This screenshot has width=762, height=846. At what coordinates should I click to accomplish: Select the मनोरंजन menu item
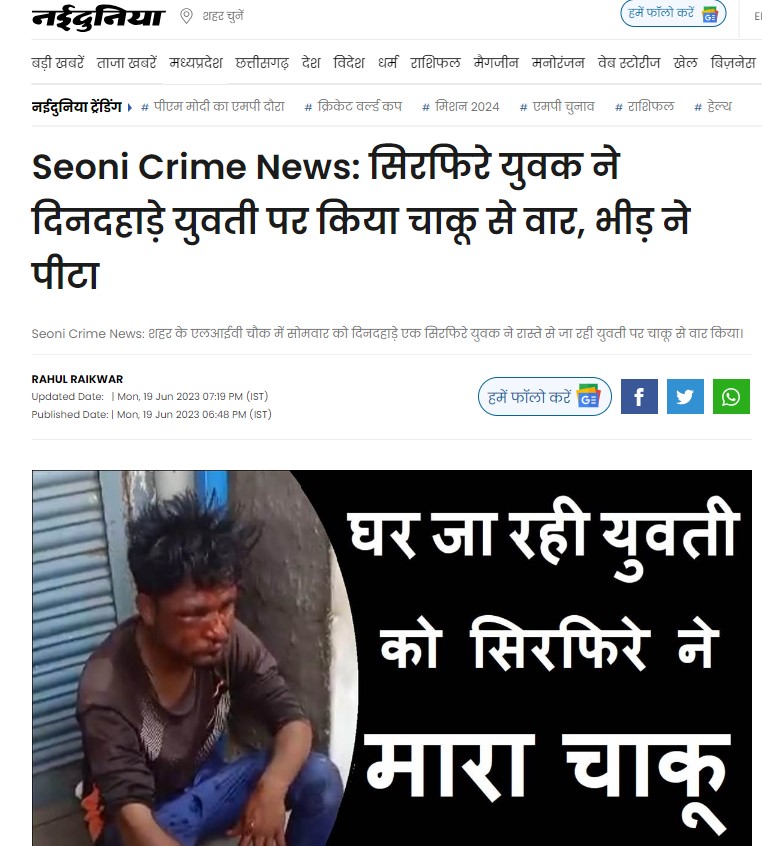558,63
